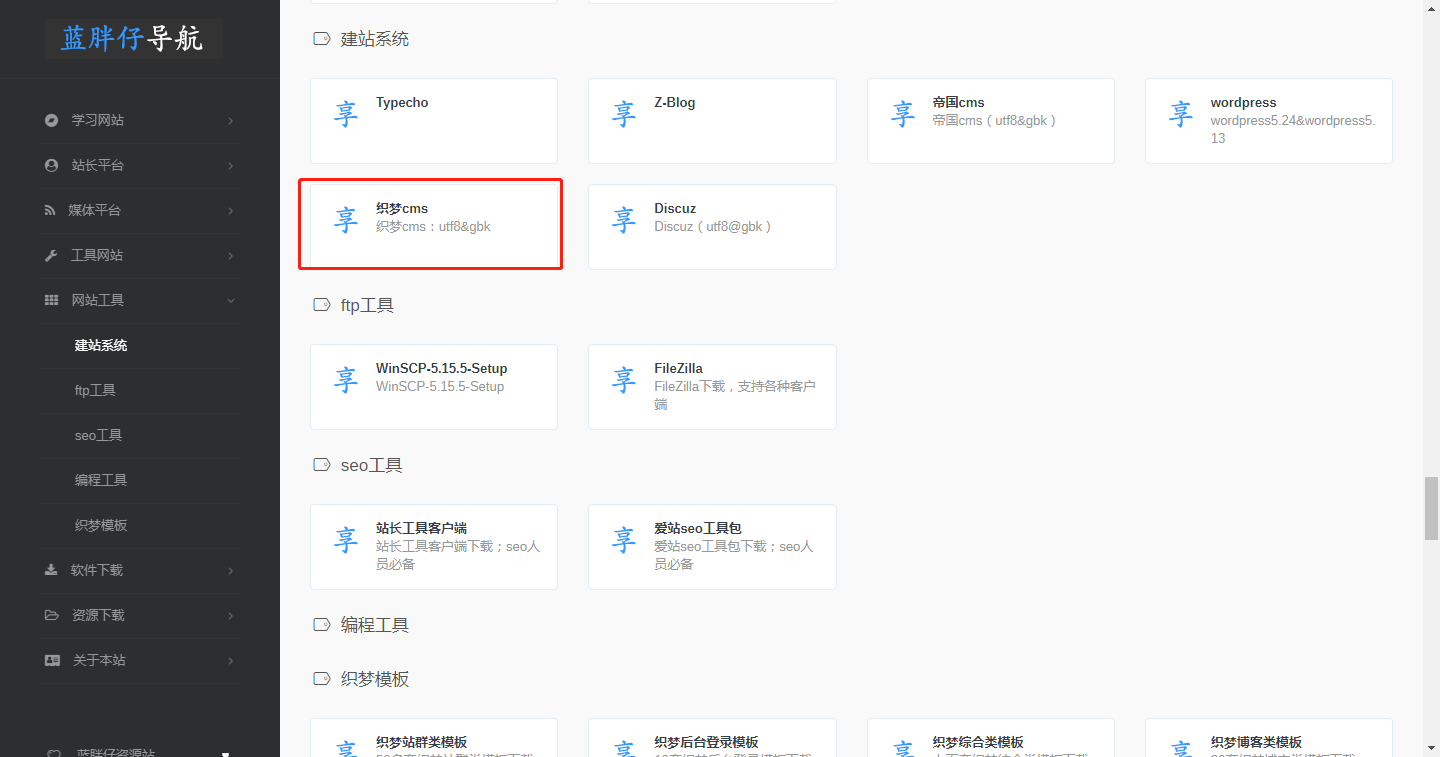Screen dimensions: 1440x757
Task: Select the 编程工具 submenu item
Action: [101, 480]
